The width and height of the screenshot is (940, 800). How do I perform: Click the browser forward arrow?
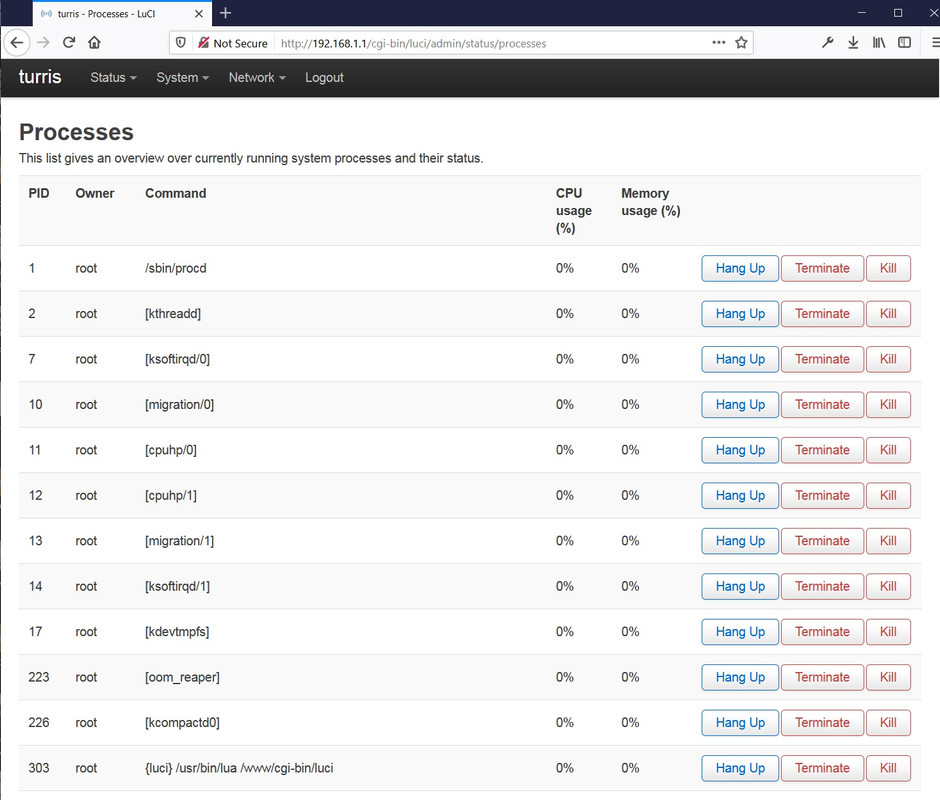pos(43,43)
